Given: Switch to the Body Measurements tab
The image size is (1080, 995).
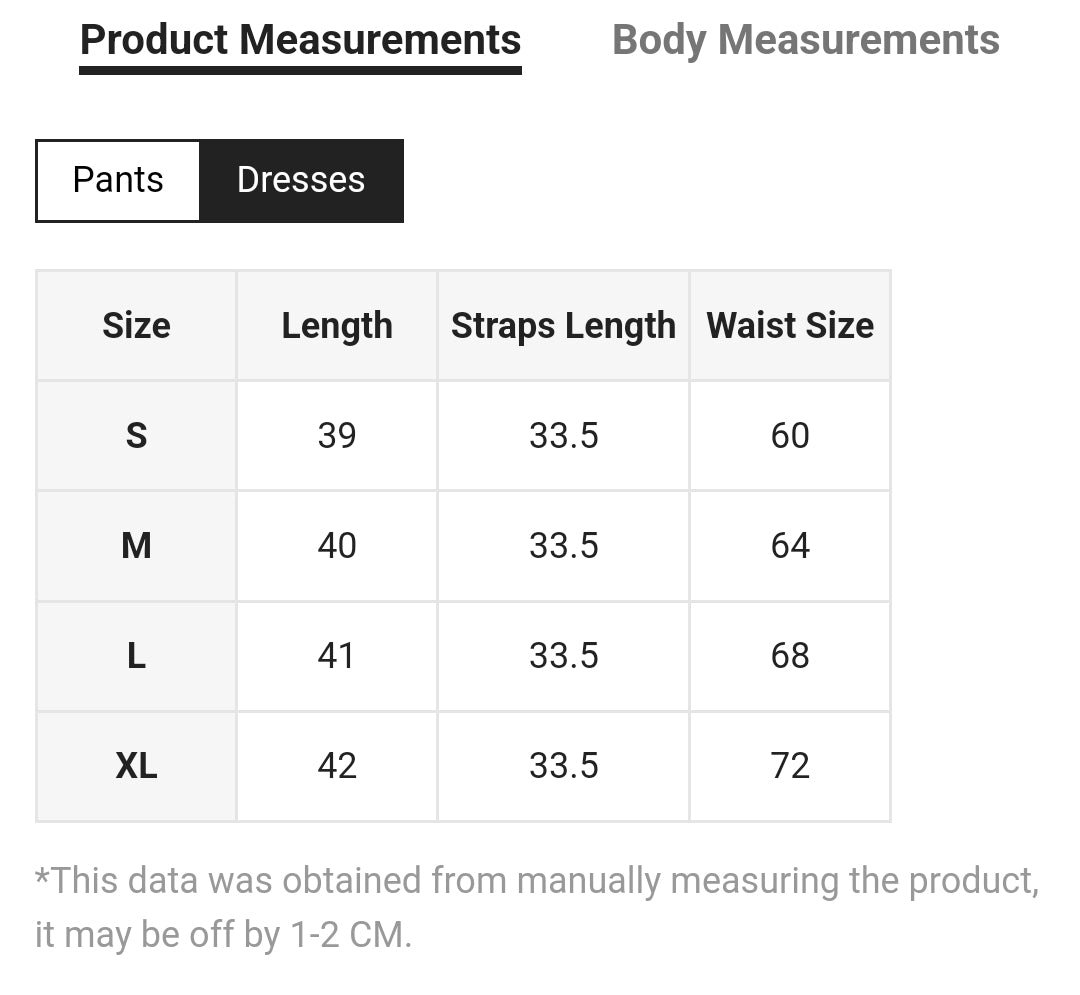Looking at the screenshot, I should (x=805, y=41).
